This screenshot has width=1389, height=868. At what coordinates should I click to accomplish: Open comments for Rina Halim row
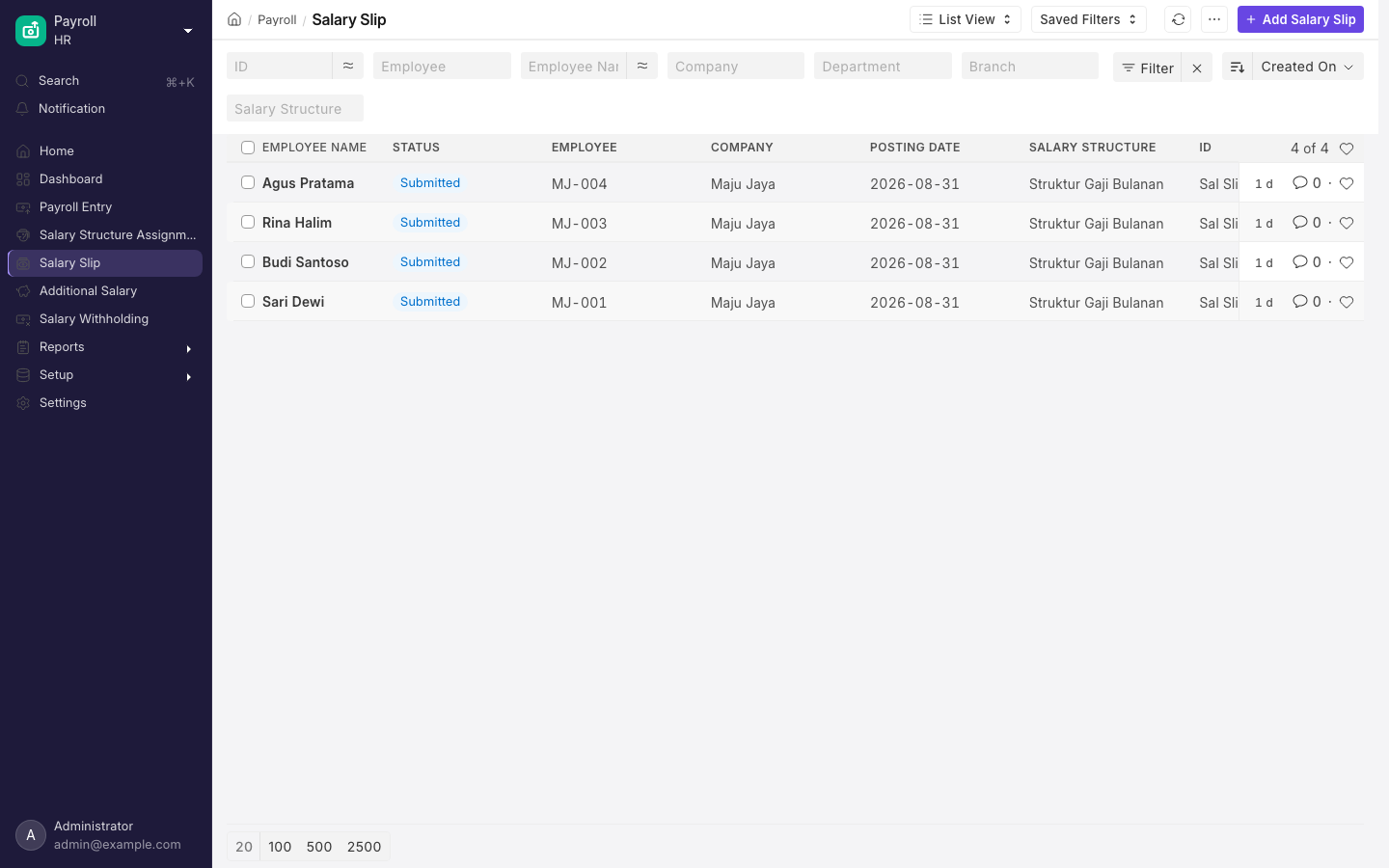coord(1307,223)
